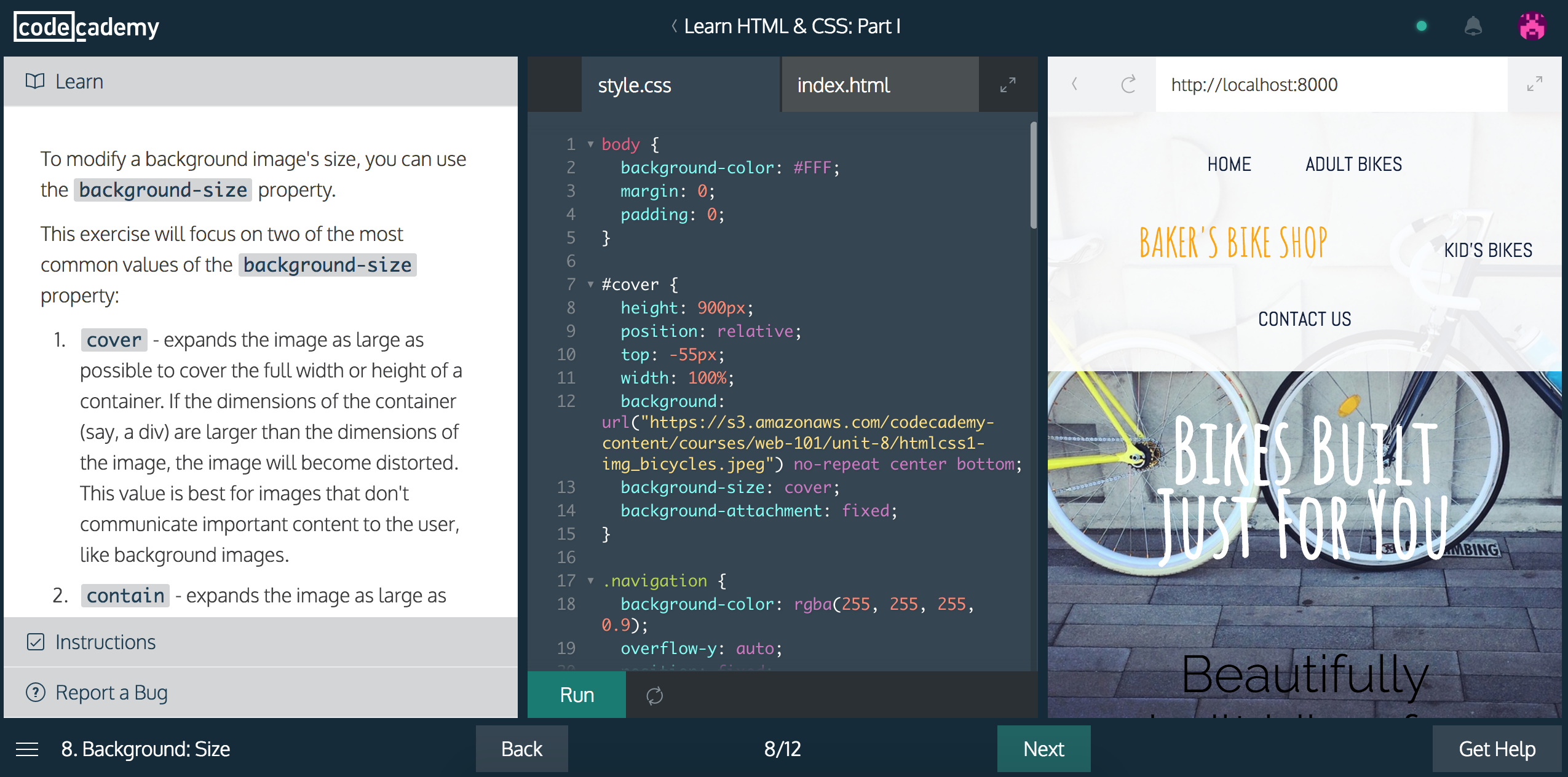Click the Codecademy logo
Screen dimensions: 1568x777
[x=86, y=27]
